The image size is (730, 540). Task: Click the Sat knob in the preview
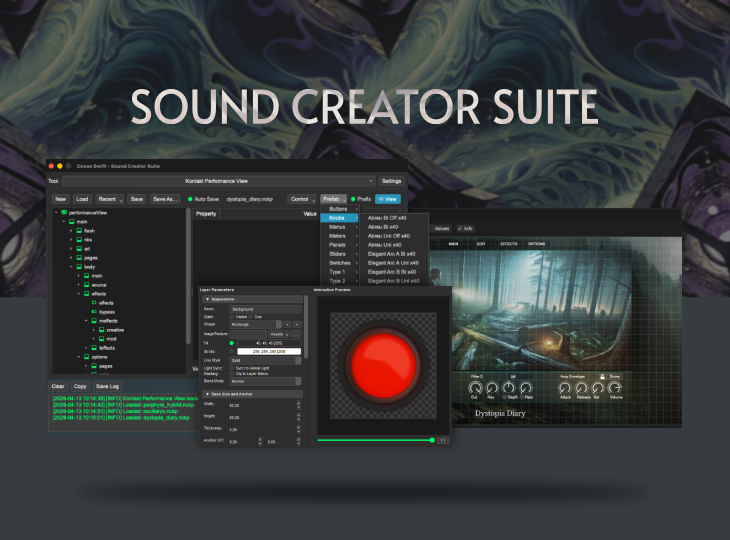click(x=598, y=387)
